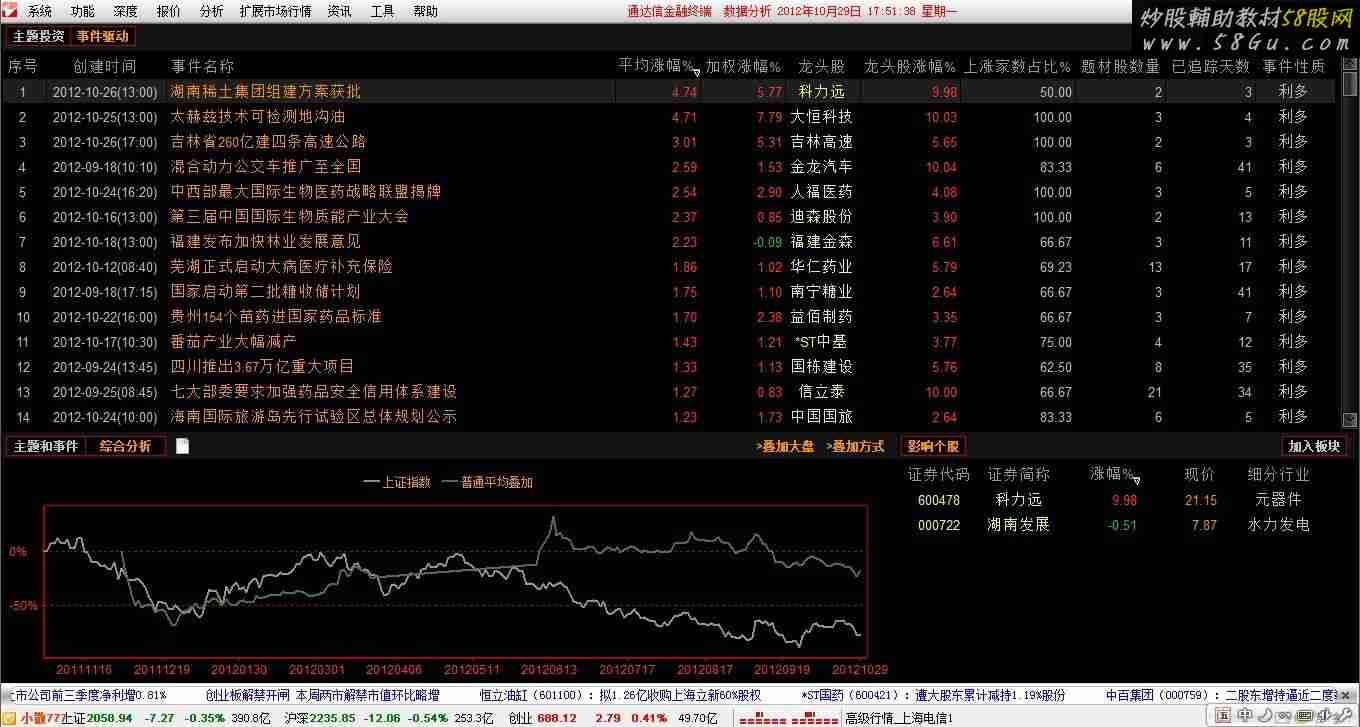The height and width of the screenshot is (727, 1360).
Task: Sort by the 创建时间 column header
Action: click(x=105, y=66)
